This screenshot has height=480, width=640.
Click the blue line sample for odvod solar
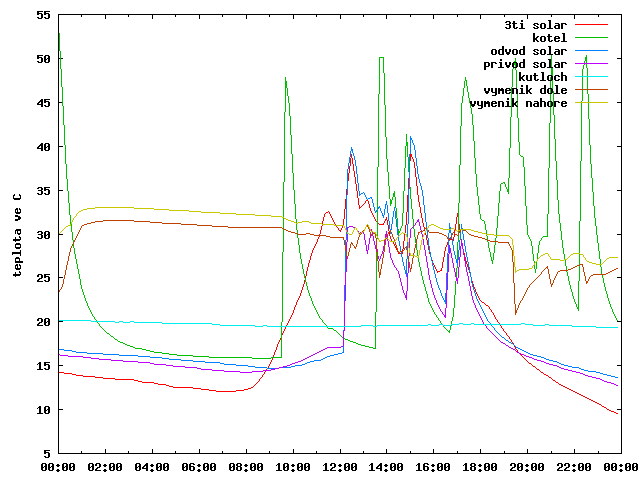591,51
